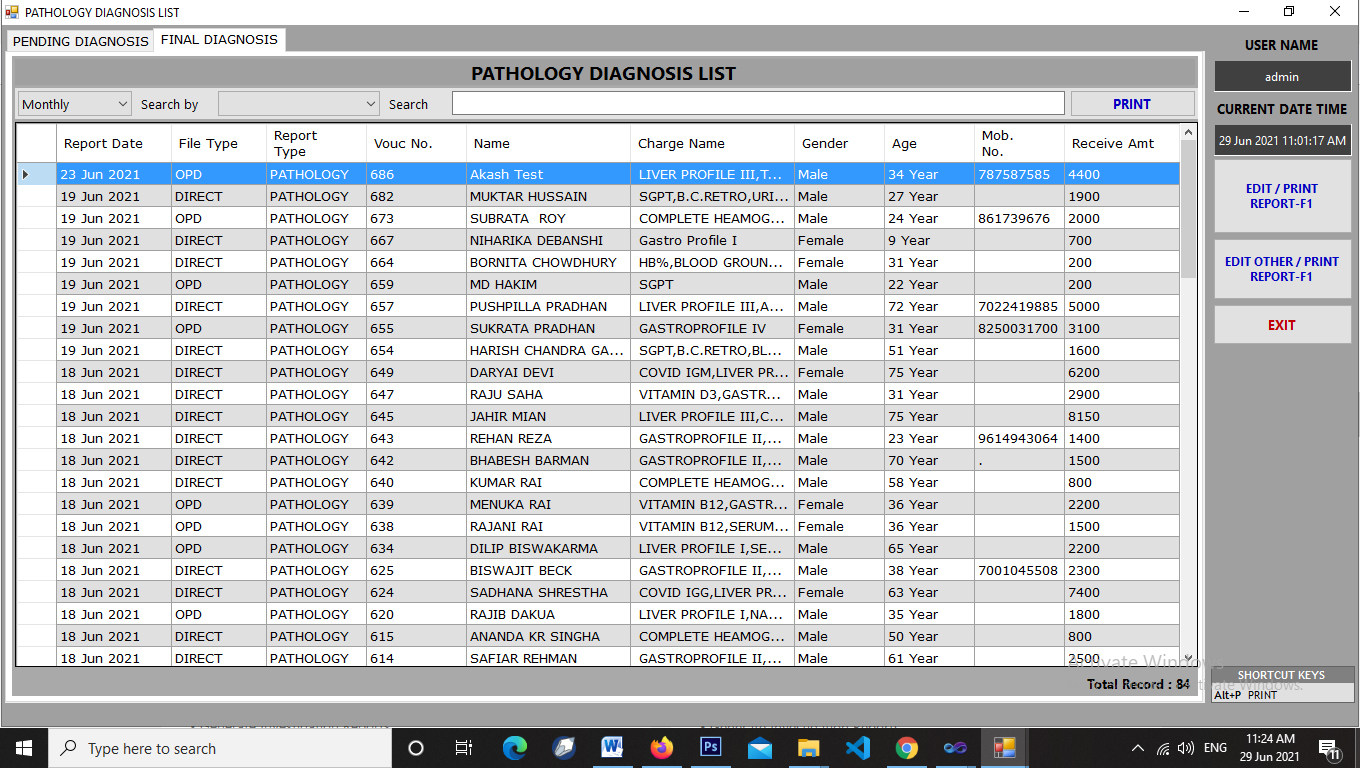Image resolution: width=1360 pixels, height=768 pixels.
Task: Click the window title bar app icon
Action: [x=12, y=12]
